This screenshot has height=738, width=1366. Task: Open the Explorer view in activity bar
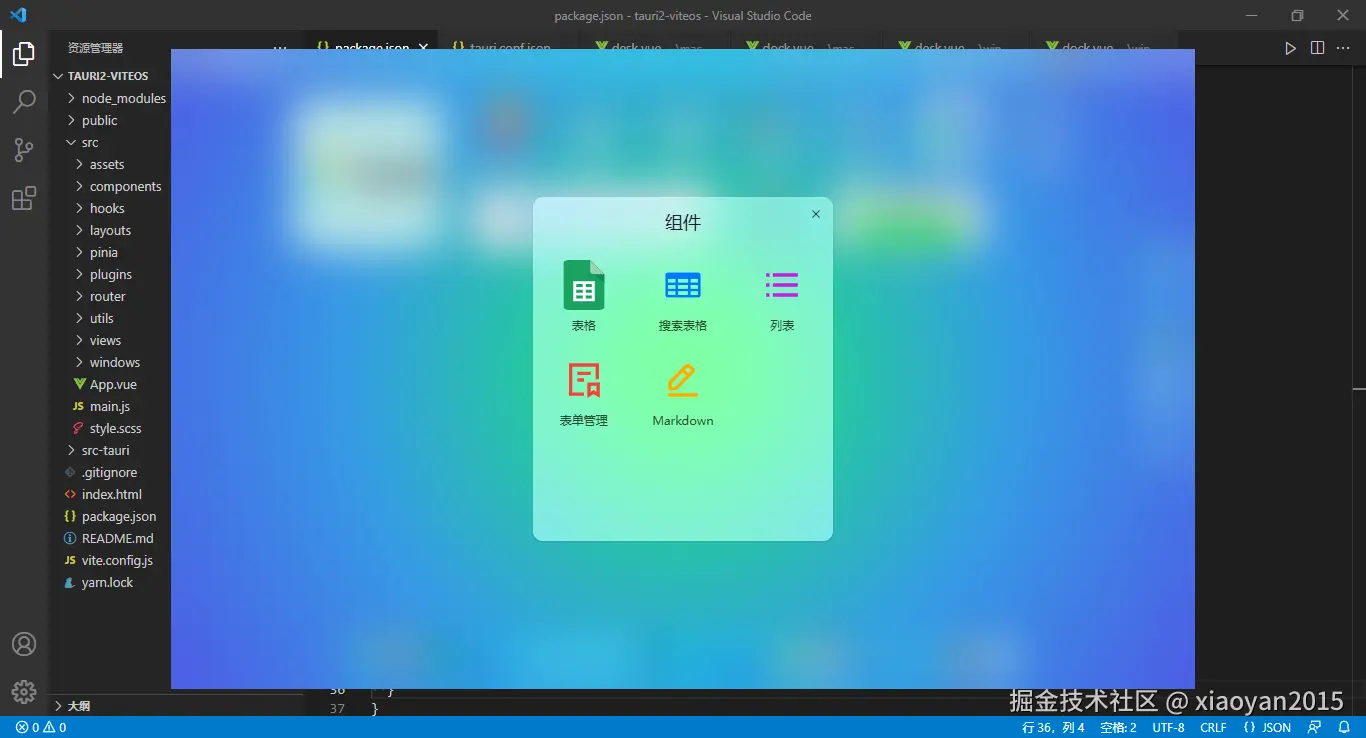point(24,54)
